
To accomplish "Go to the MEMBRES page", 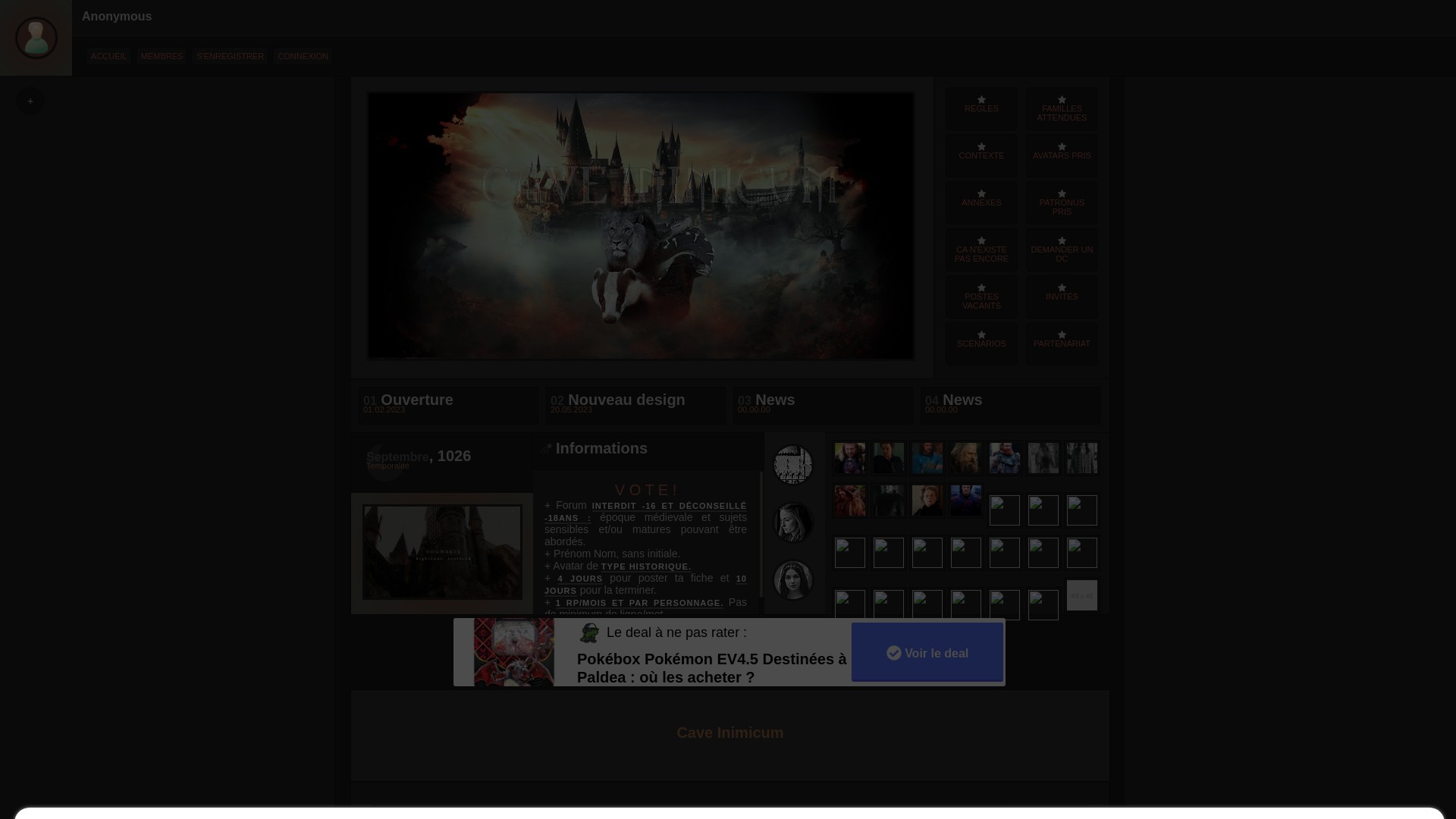I will (x=162, y=56).
